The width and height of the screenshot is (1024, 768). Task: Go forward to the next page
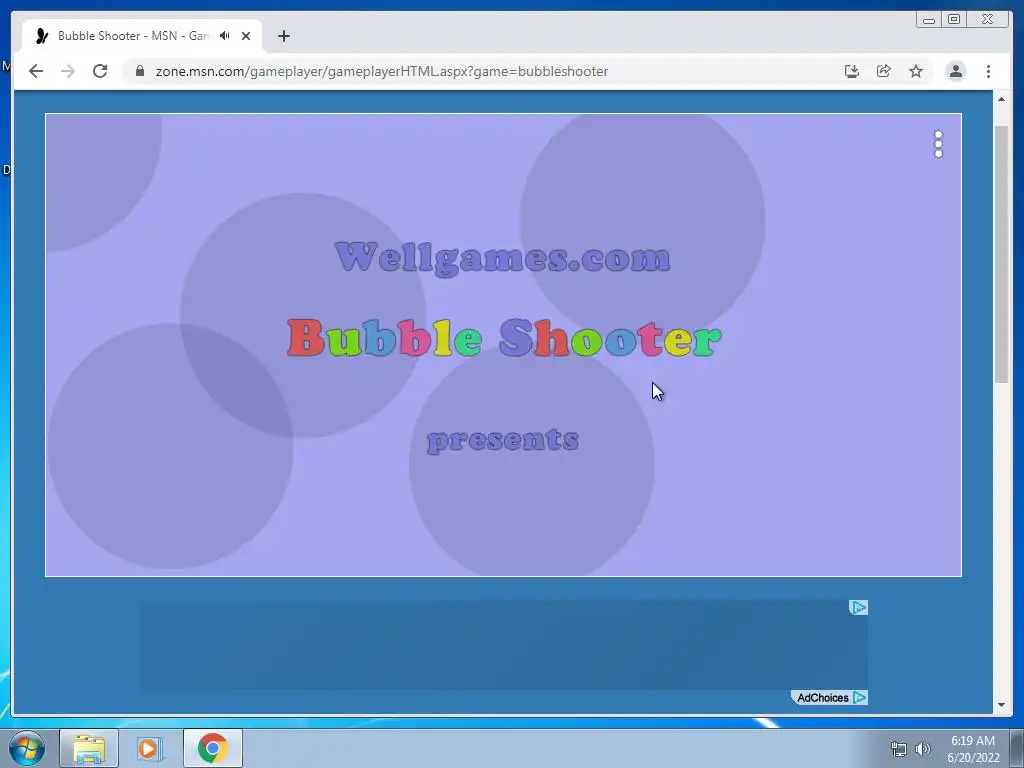coord(68,71)
